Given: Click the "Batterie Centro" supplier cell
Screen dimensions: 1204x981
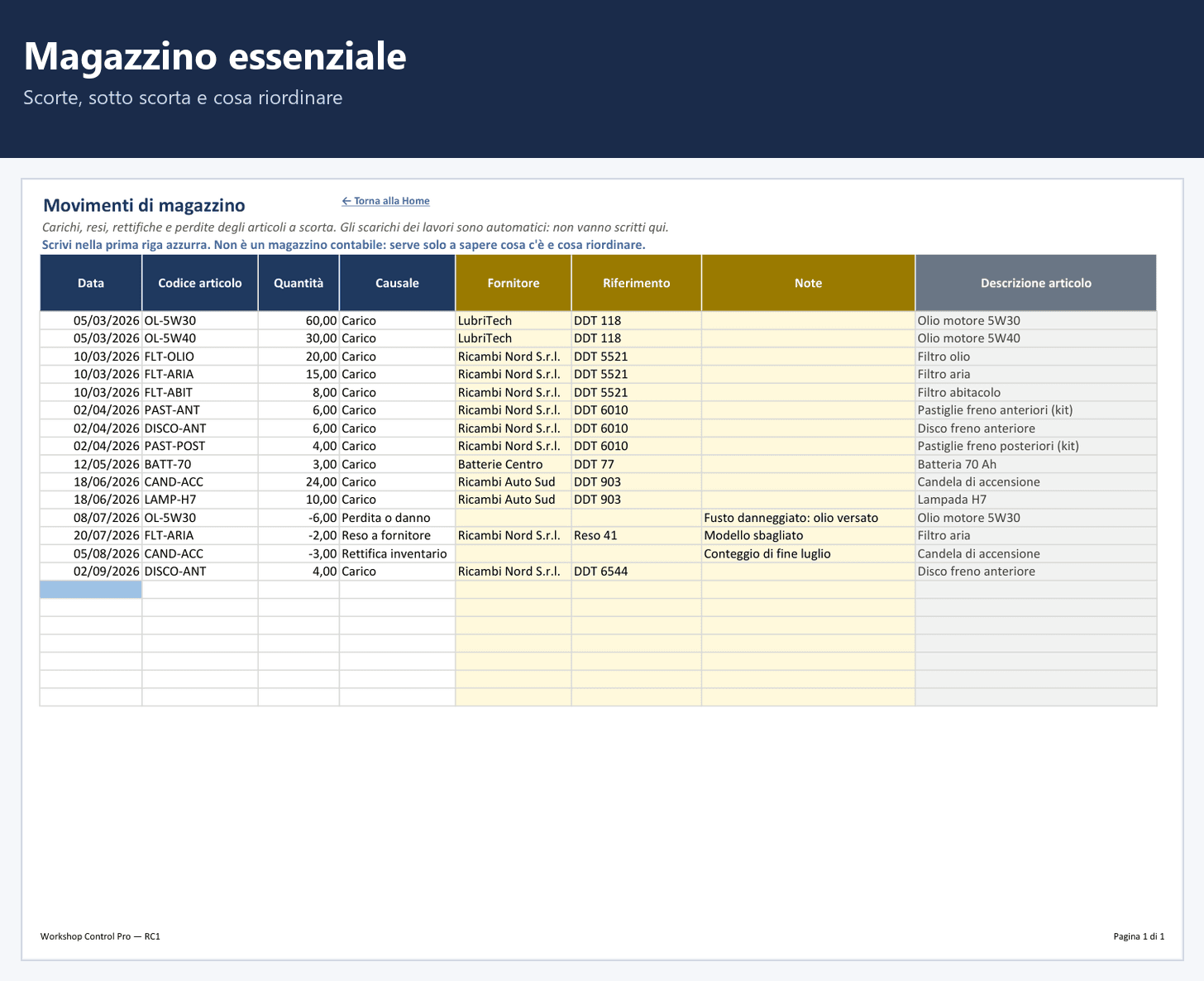Looking at the screenshot, I should (x=513, y=464).
